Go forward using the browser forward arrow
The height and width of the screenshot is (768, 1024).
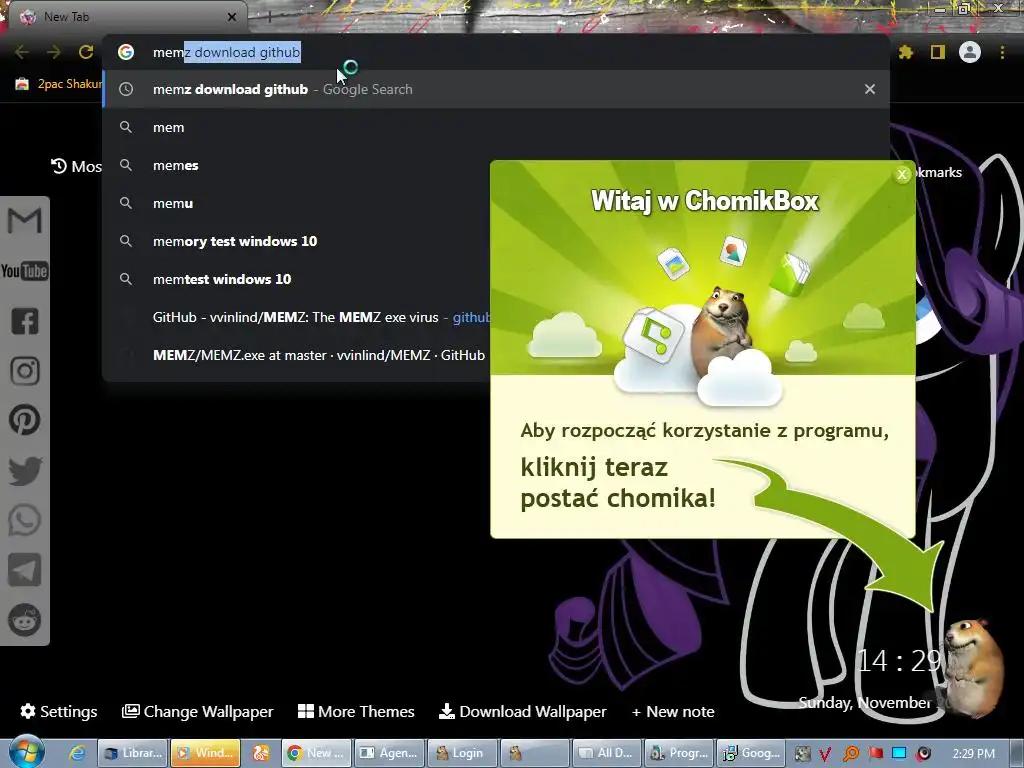(x=54, y=52)
